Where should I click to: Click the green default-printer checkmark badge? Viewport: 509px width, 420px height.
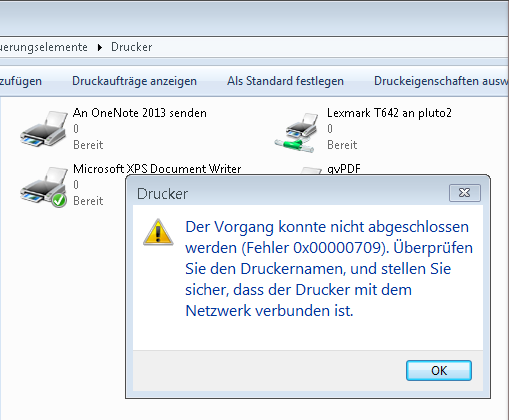59,200
